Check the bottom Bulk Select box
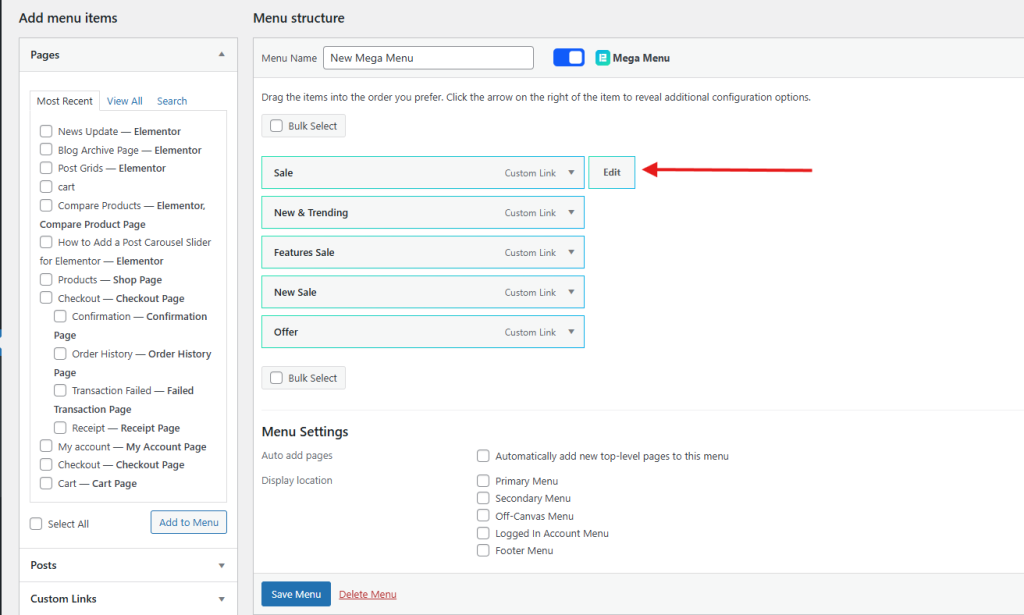 coord(276,378)
